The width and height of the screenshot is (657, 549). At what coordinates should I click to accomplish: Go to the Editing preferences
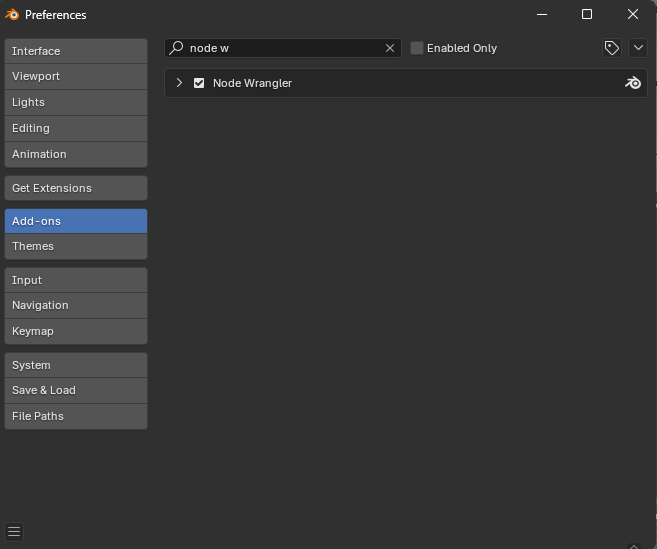(x=76, y=128)
